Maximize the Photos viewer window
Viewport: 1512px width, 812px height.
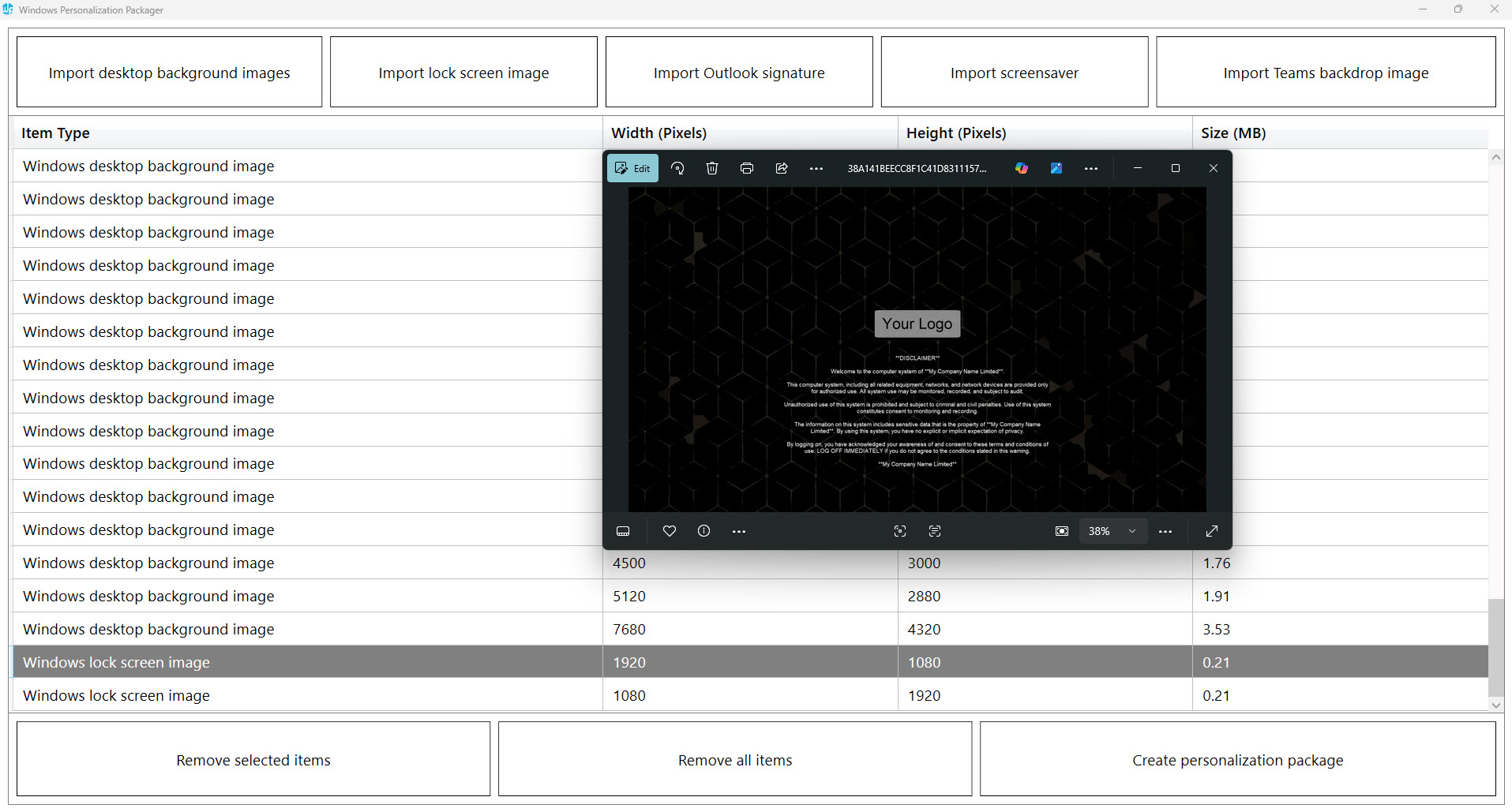pyautogui.click(x=1176, y=168)
